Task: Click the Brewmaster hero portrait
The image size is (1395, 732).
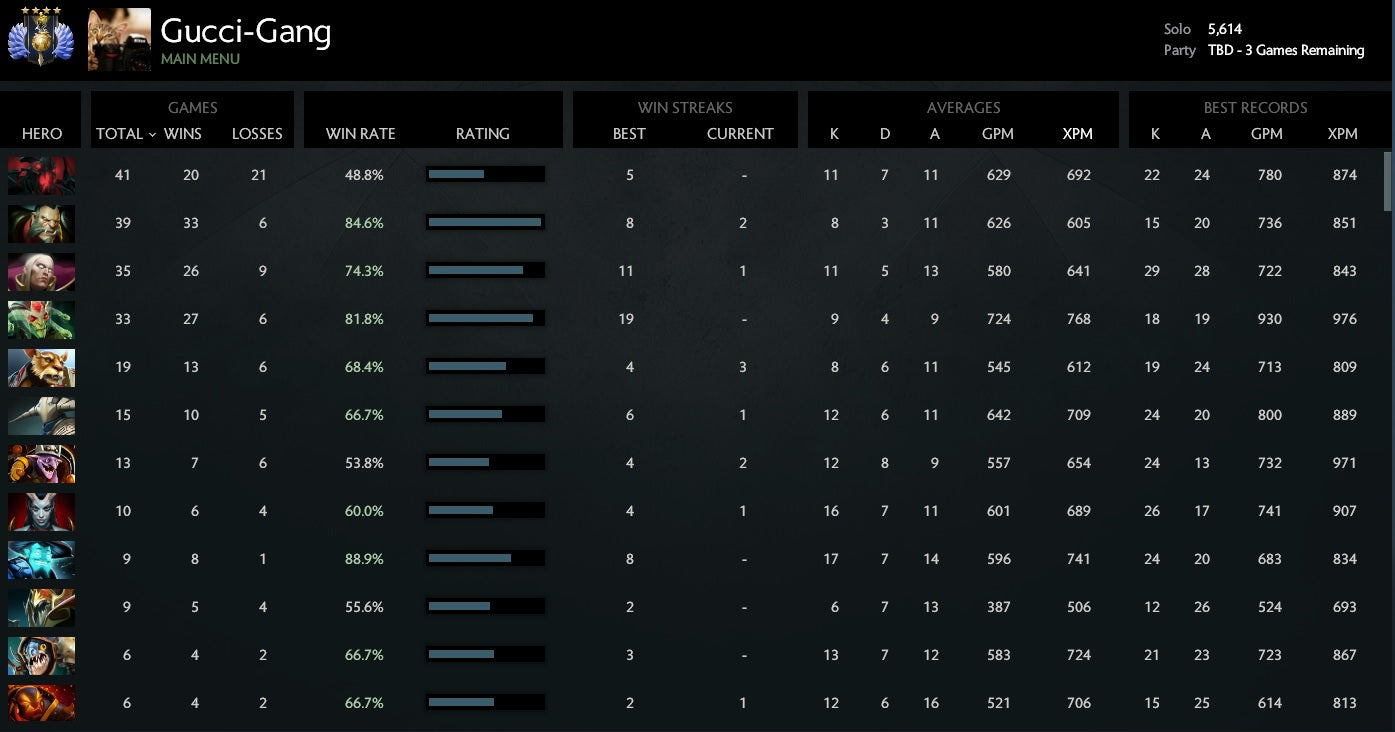Action: pyautogui.click(x=41, y=367)
